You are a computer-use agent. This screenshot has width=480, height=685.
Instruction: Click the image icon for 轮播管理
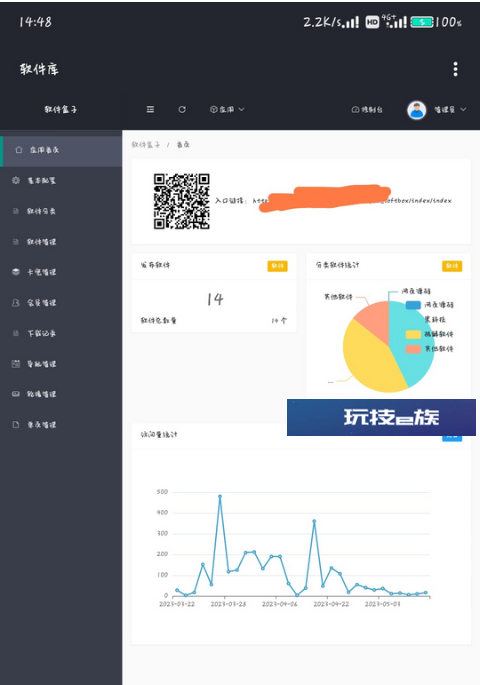pos(16,394)
